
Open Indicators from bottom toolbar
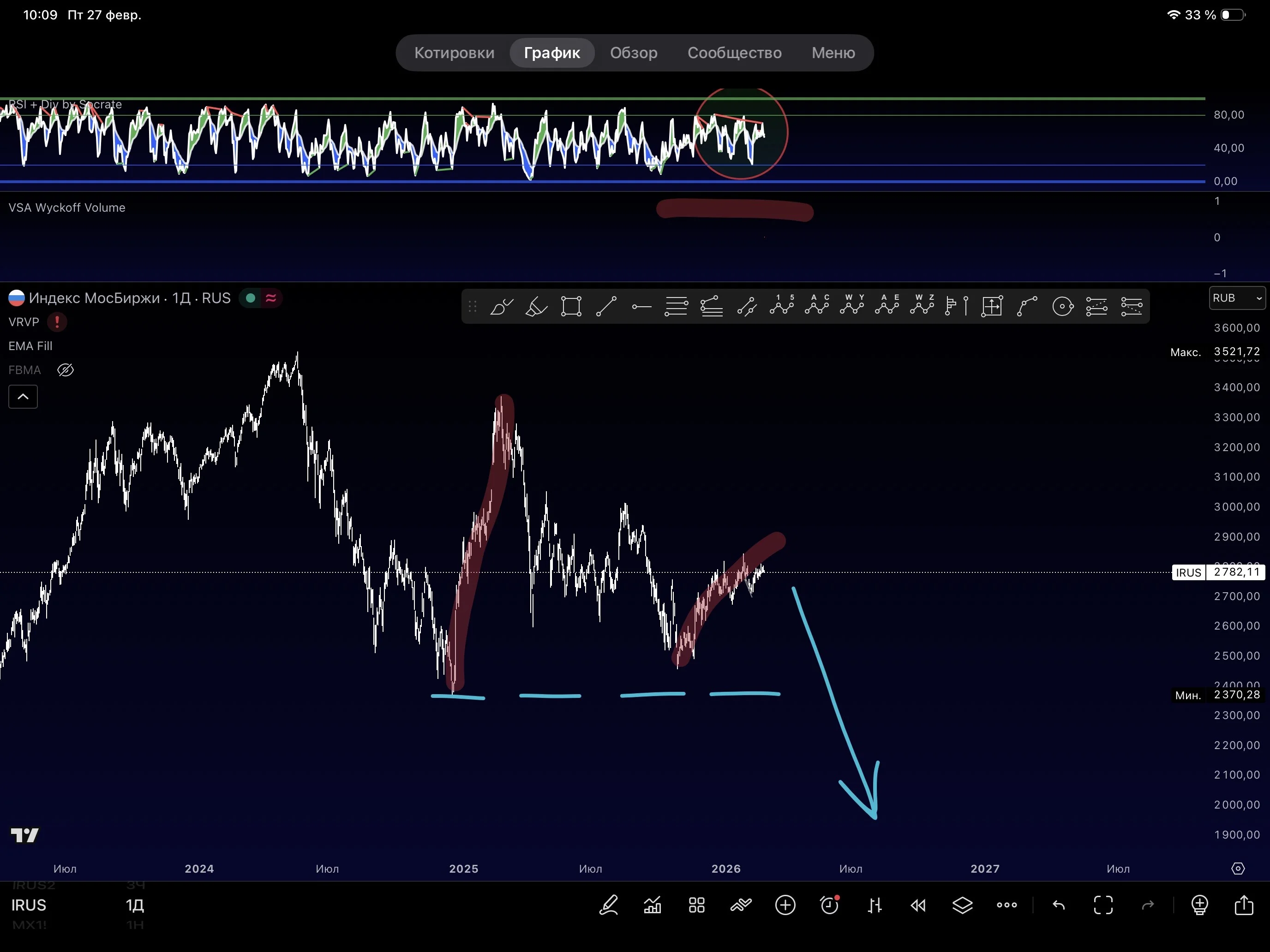(x=652, y=905)
